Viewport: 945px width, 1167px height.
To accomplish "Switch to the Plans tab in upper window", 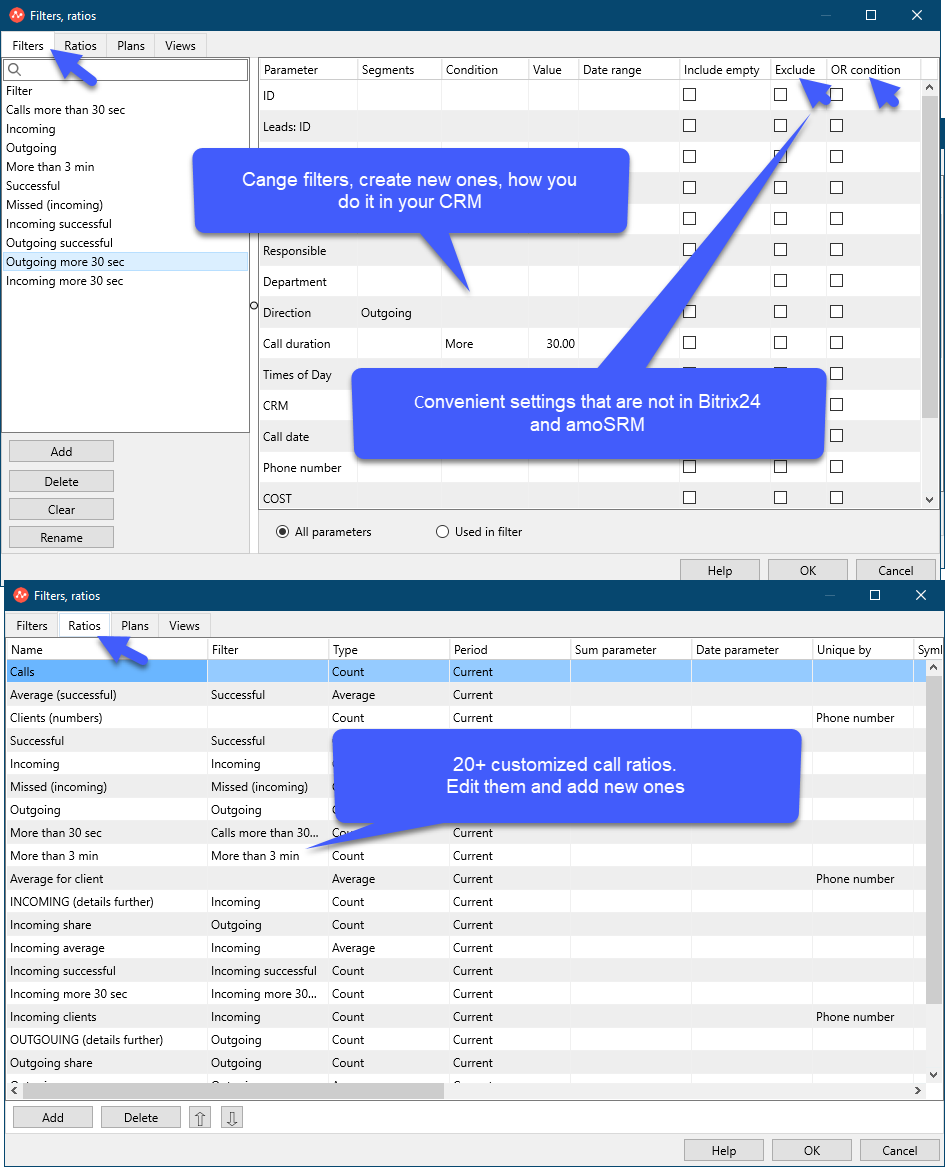I will [x=131, y=45].
